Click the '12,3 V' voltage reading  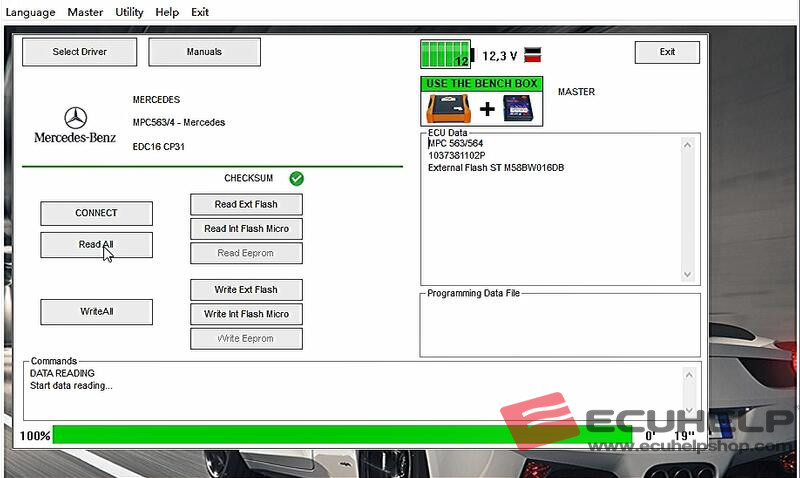click(x=499, y=56)
